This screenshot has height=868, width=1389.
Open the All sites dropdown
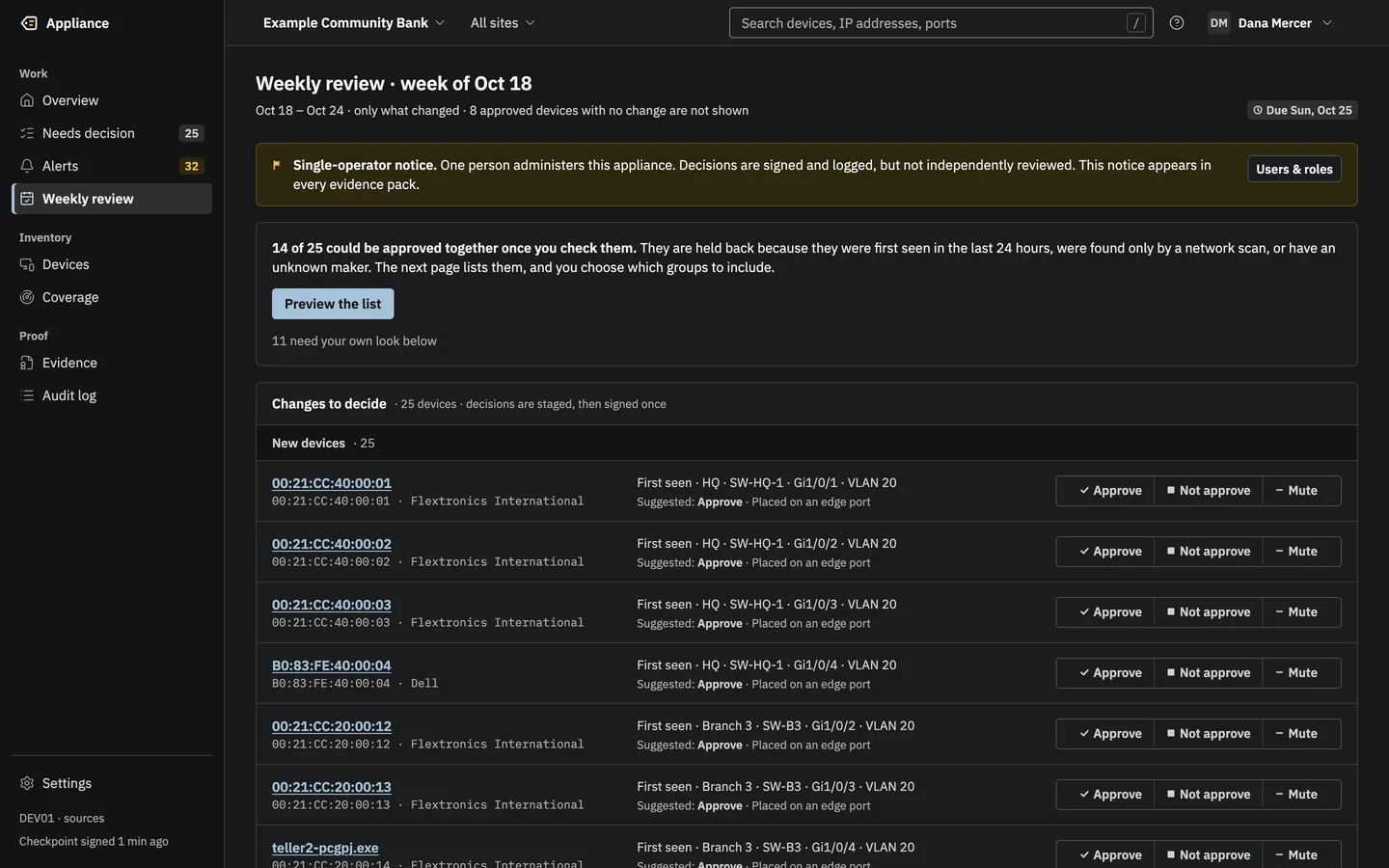coord(503,23)
